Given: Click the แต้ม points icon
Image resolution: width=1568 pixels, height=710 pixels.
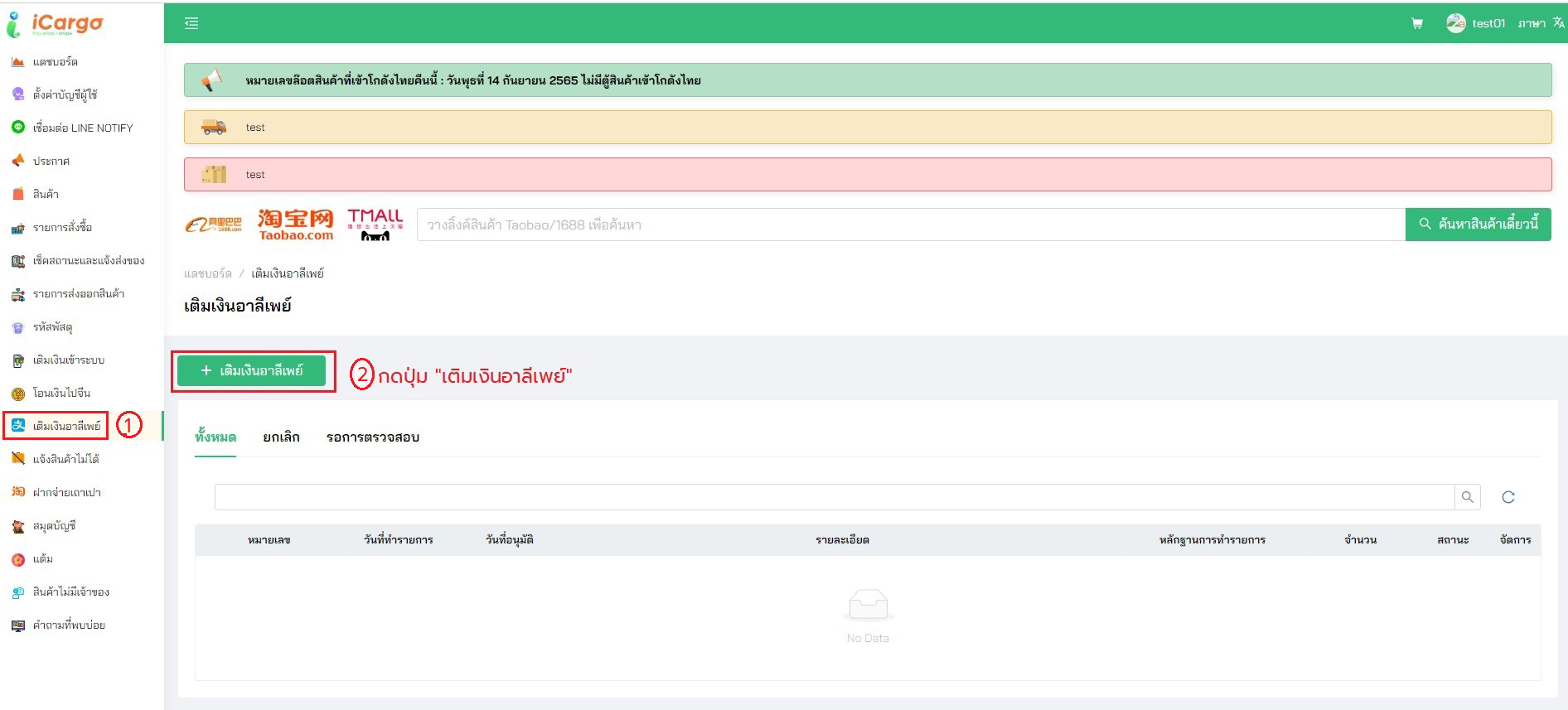Looking at the screenshot, I should (x=17, y=558).
